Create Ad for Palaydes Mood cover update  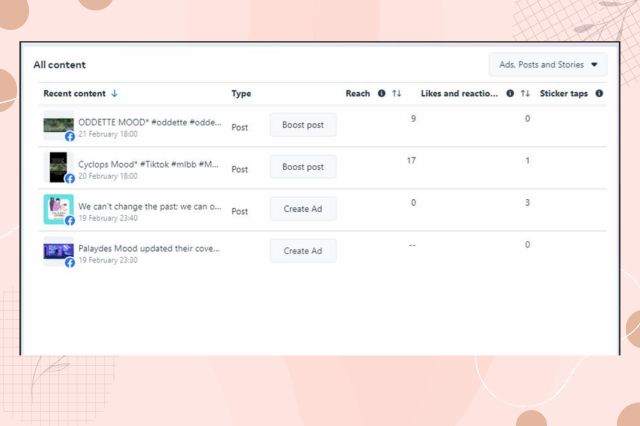(x=303, y=251)
